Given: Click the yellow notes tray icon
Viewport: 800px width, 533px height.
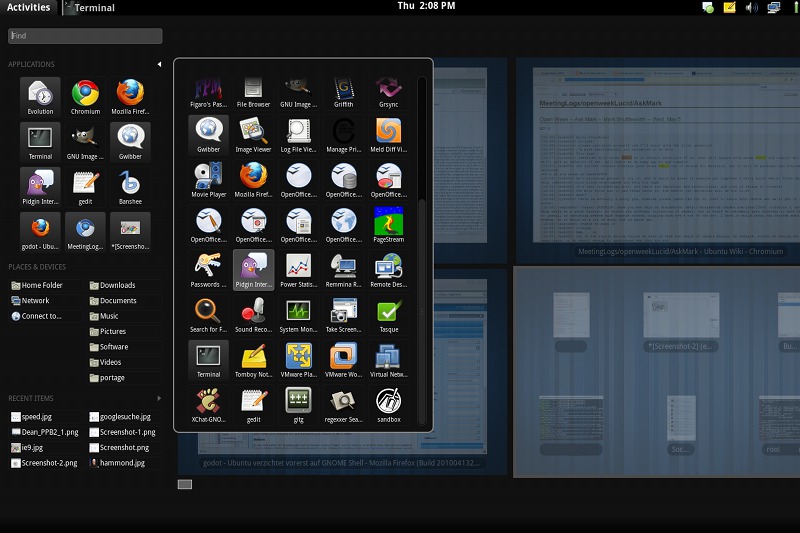Looking at the screenshot, I should pos(729,7).
